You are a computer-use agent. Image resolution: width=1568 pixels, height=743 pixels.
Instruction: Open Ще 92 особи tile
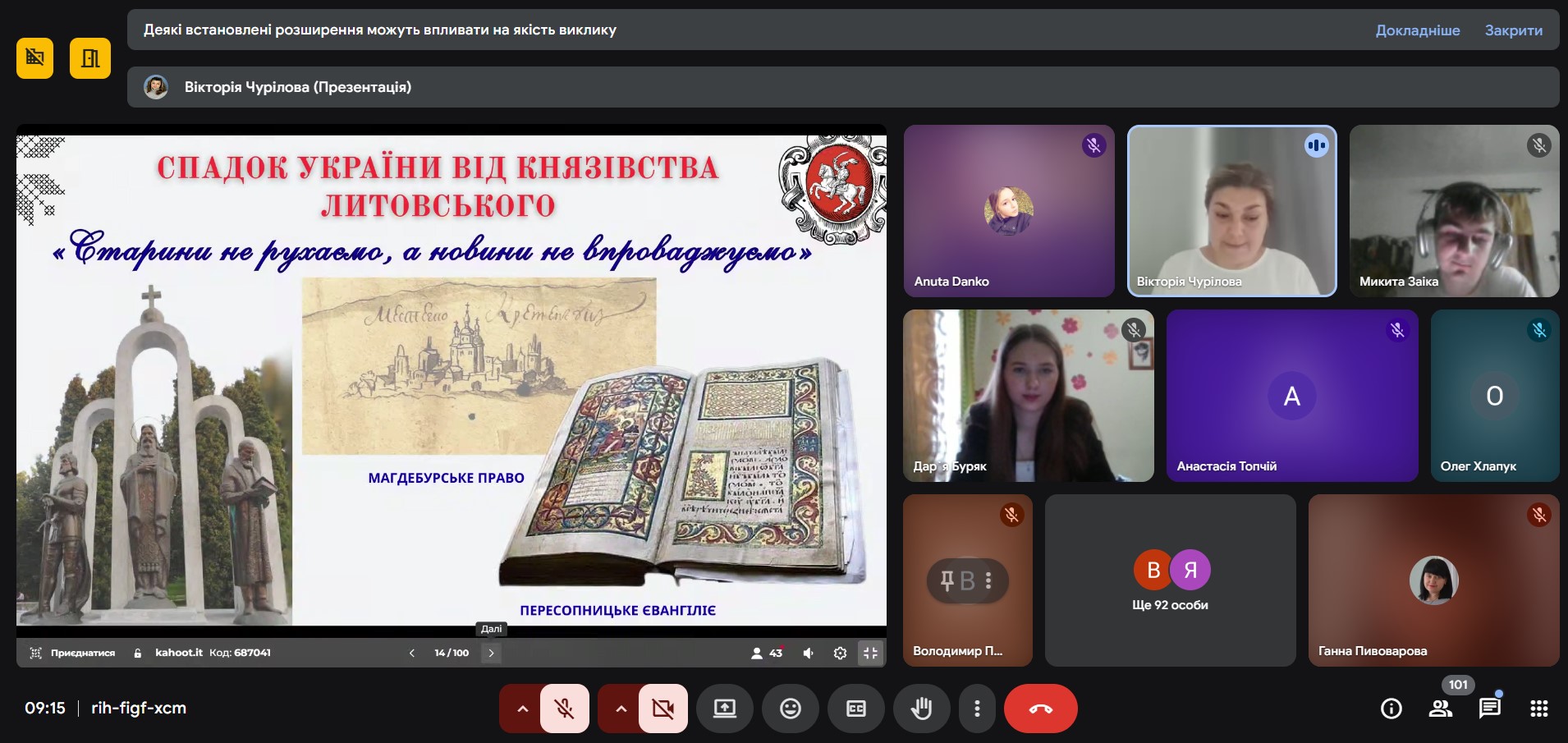(1170, 580)
